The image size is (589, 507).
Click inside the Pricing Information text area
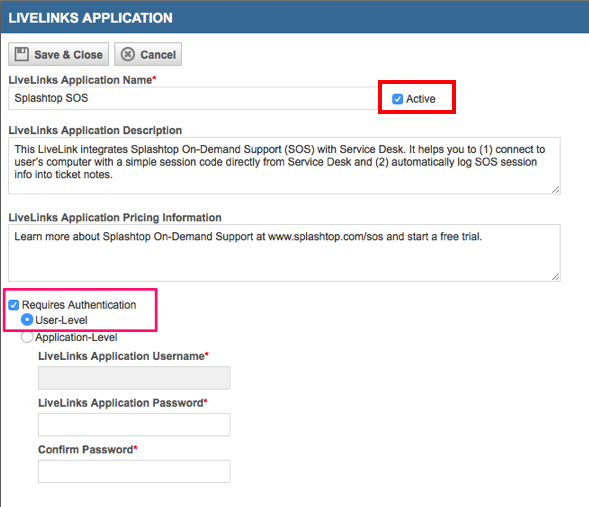(x=284, y=253)
